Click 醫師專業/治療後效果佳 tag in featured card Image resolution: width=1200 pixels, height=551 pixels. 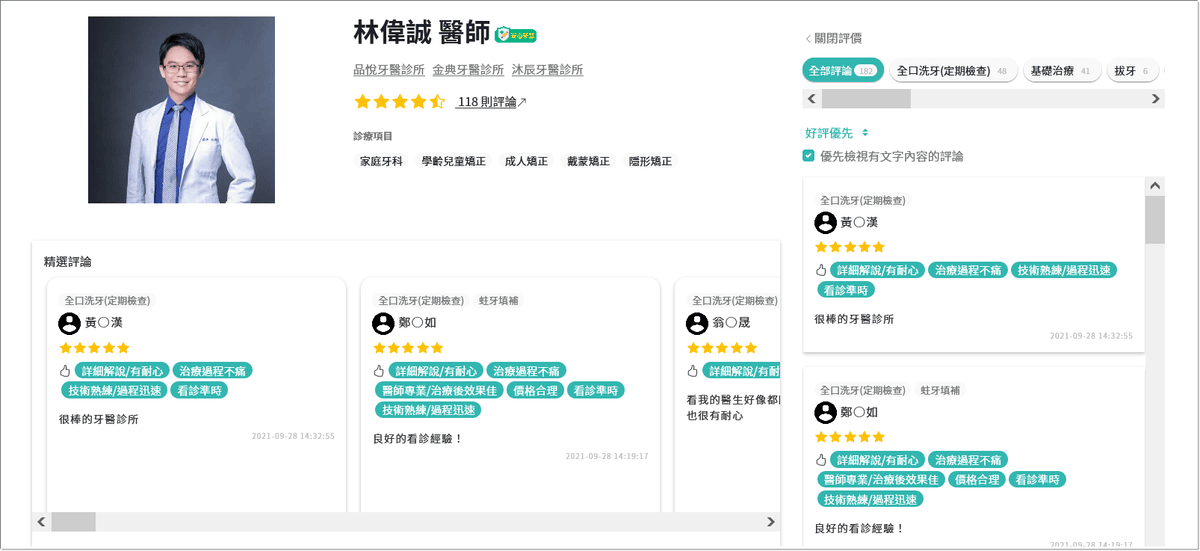[x=438, y=390]
